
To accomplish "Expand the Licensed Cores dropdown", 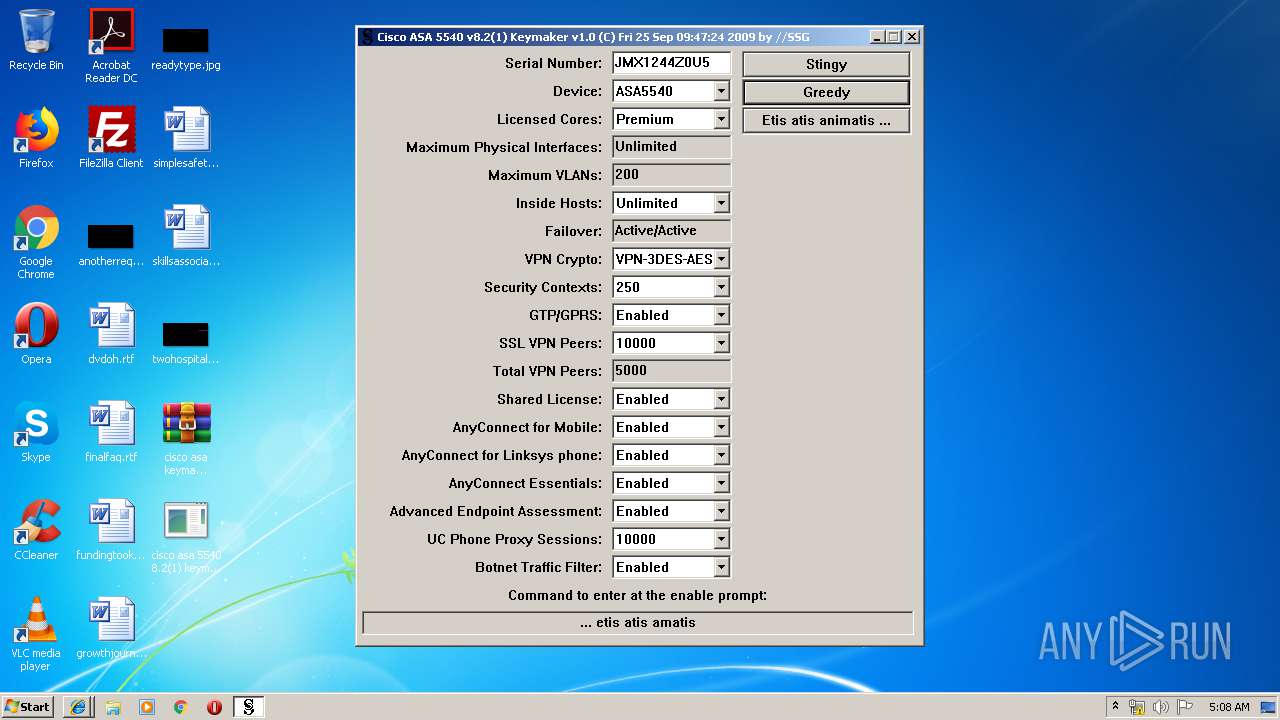I will click(721, 119).
